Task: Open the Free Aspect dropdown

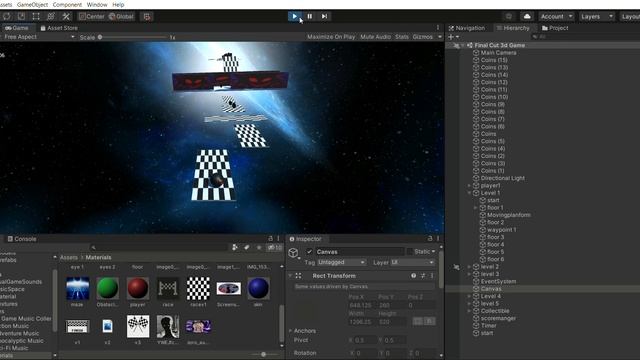Action: pos(38,37)
